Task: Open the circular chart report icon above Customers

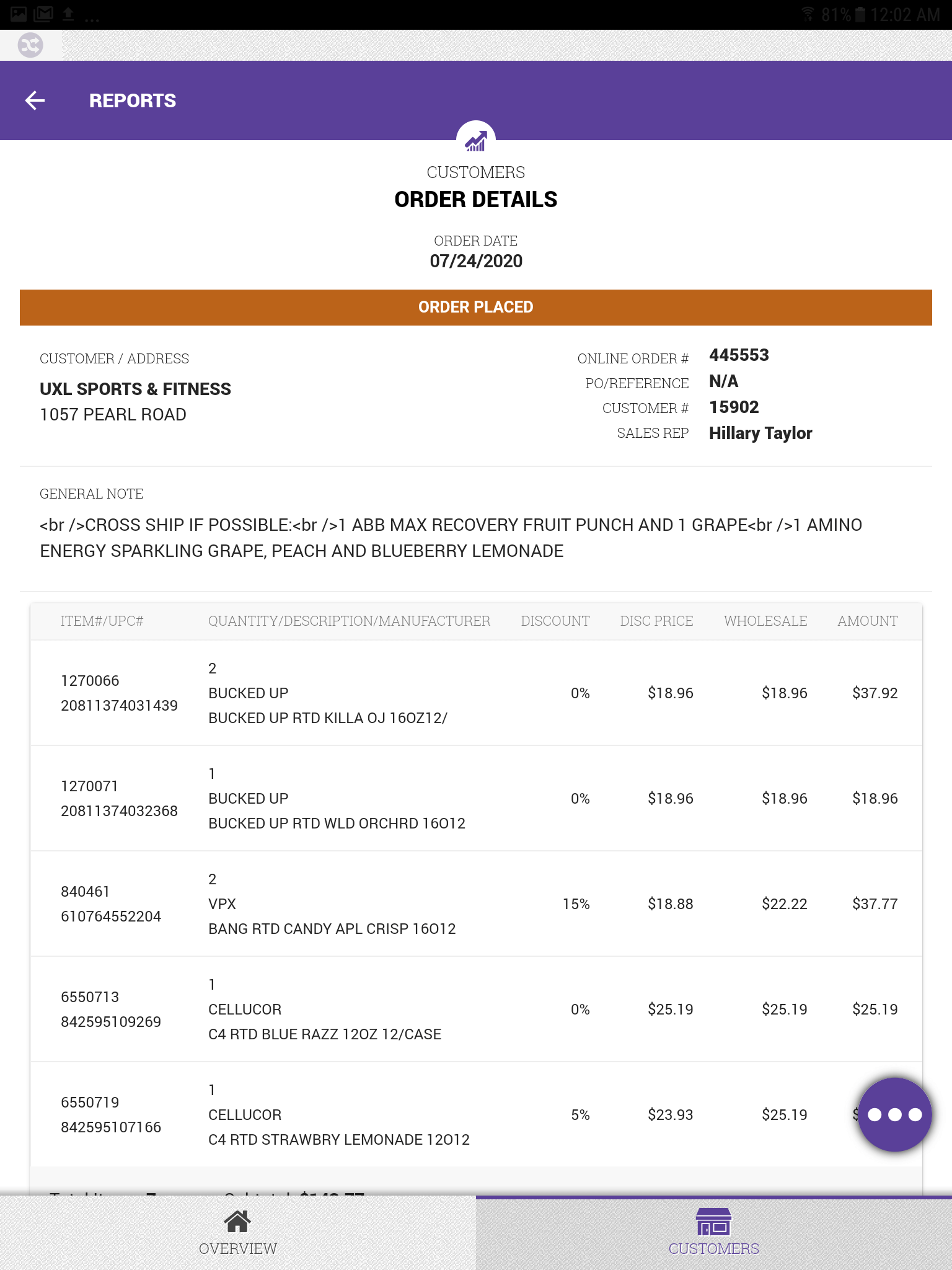Action: pyautogui.click(x=476, y=141)
